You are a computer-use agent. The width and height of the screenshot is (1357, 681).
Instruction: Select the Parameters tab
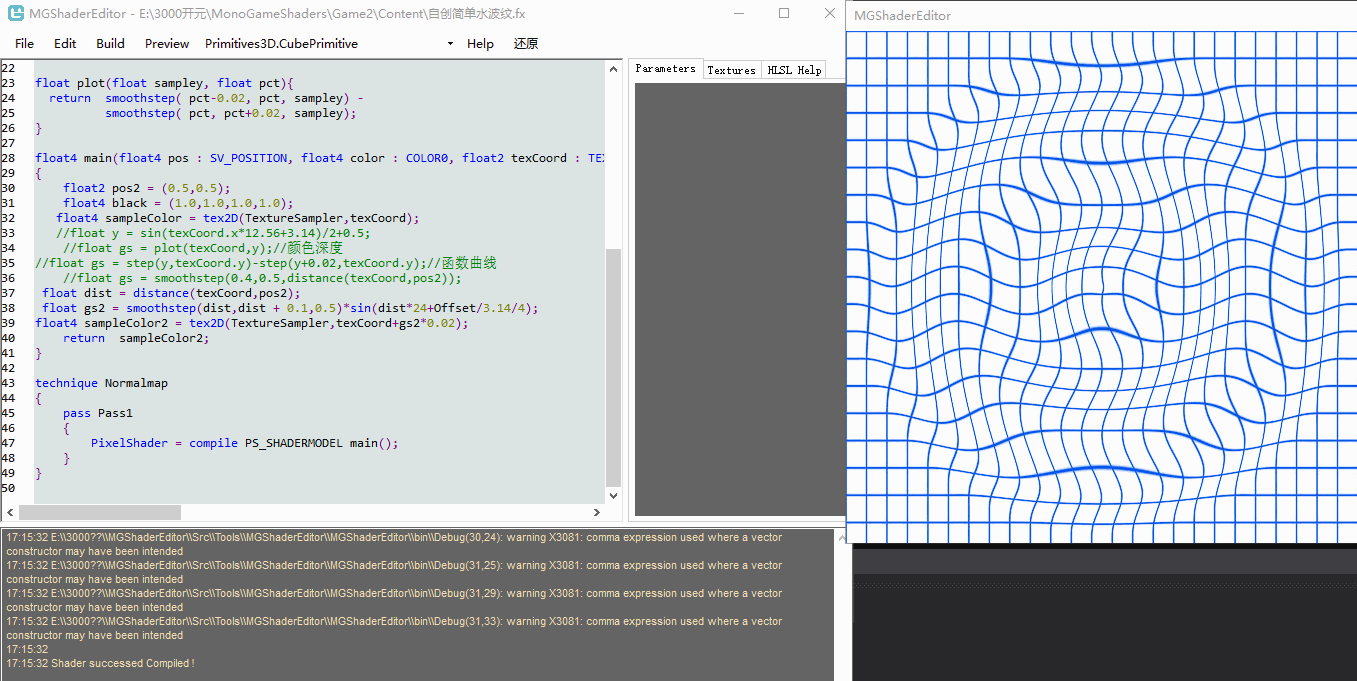[665, 69]
